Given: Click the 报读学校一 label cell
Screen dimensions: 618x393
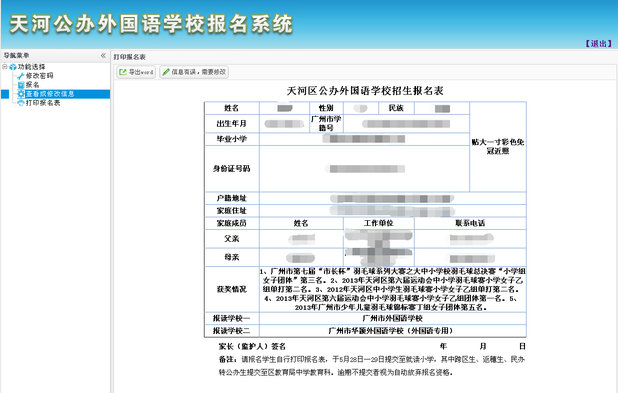Looking at the screenshot, I should click(x=232, y=318).
